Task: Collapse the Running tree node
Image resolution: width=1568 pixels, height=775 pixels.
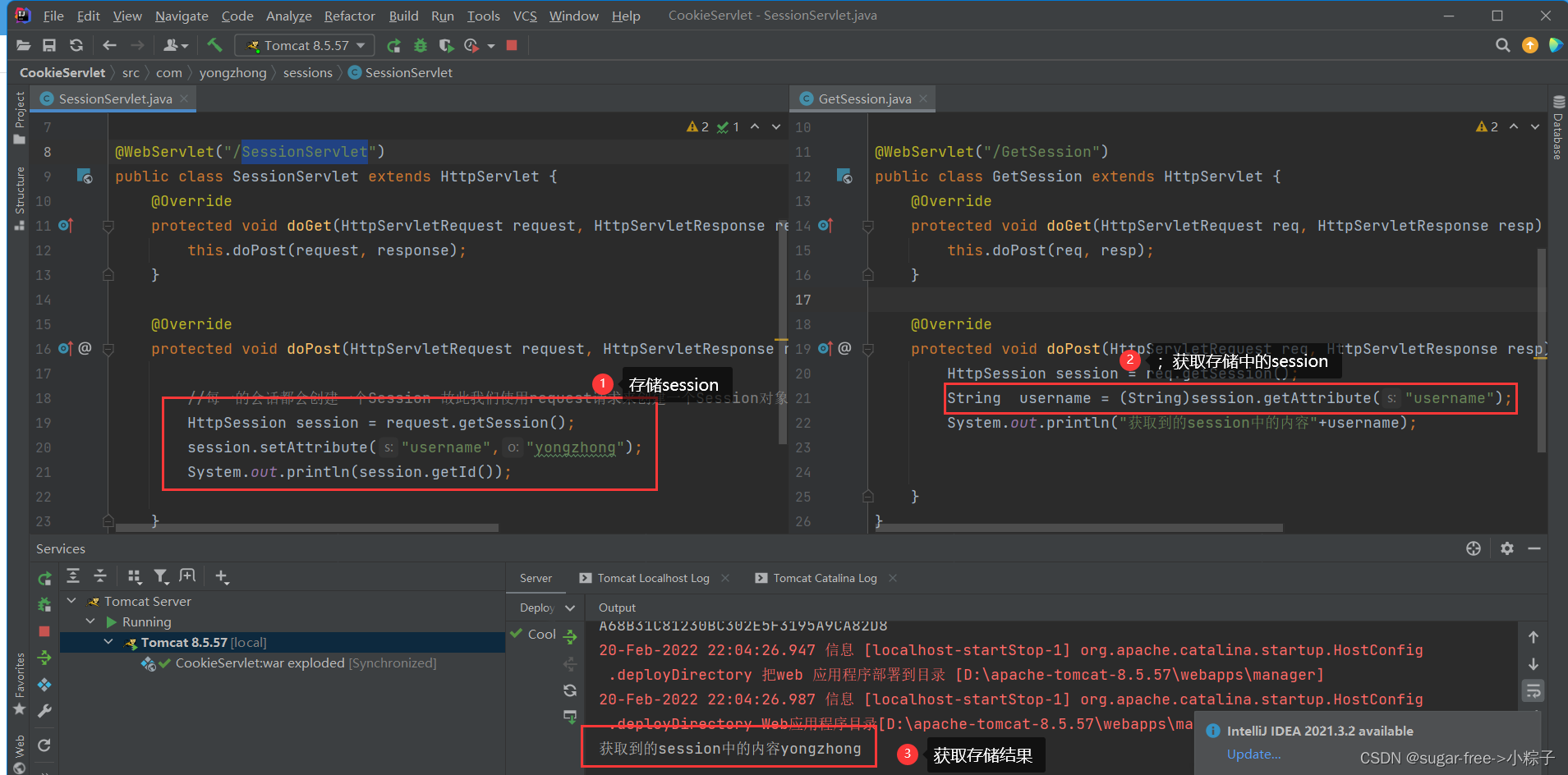Action: [90, 621]
